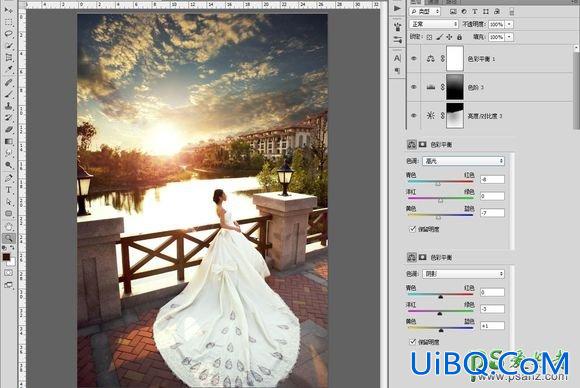Screen dimensions: 580x388
Task: Open the layer filter type dropdown
Action: [425, 12]
